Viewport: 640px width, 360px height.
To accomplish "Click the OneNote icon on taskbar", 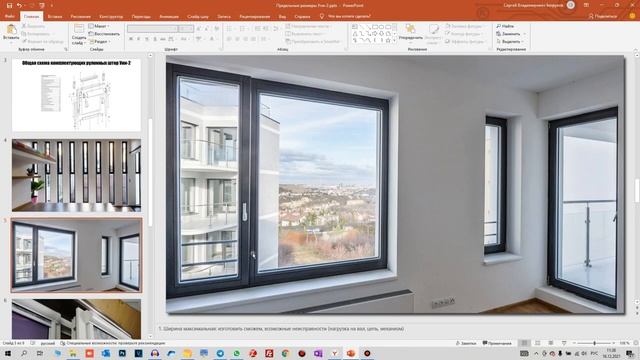I will pos(318,353).
